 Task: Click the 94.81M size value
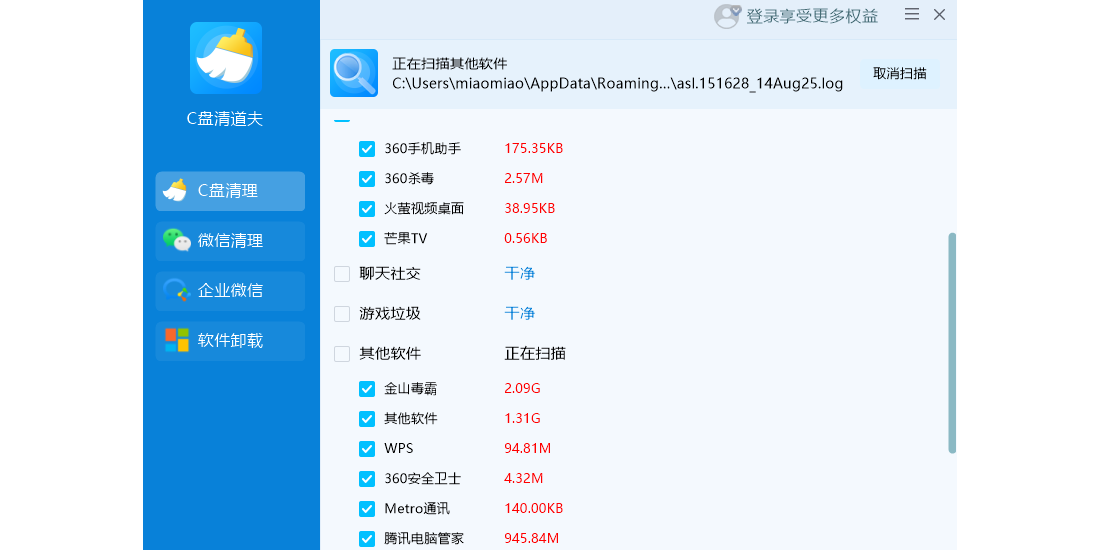(x=528, y=449)
